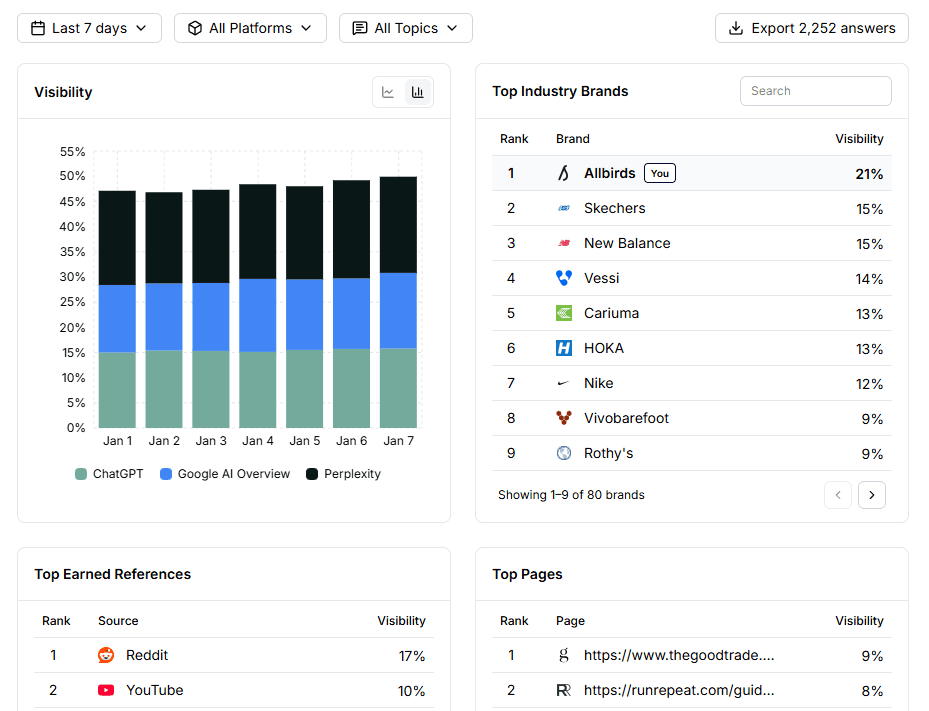The height and width of the screenshot is (711, 929).
Task: Click the Cariuma green logo
Action: pos(564,313)
